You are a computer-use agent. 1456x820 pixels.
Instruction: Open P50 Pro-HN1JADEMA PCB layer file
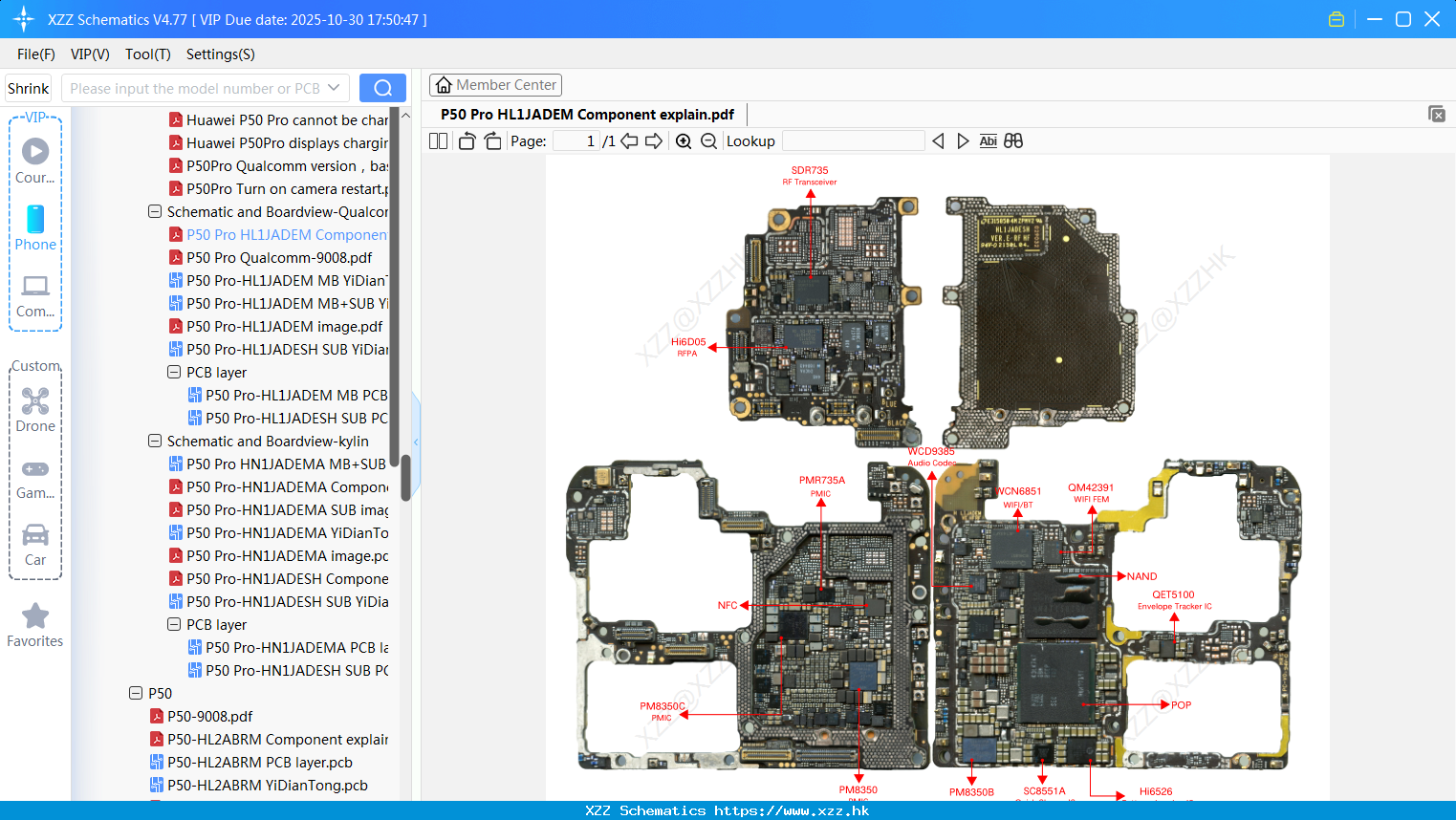pyautogui.click(x=288, y=647)
